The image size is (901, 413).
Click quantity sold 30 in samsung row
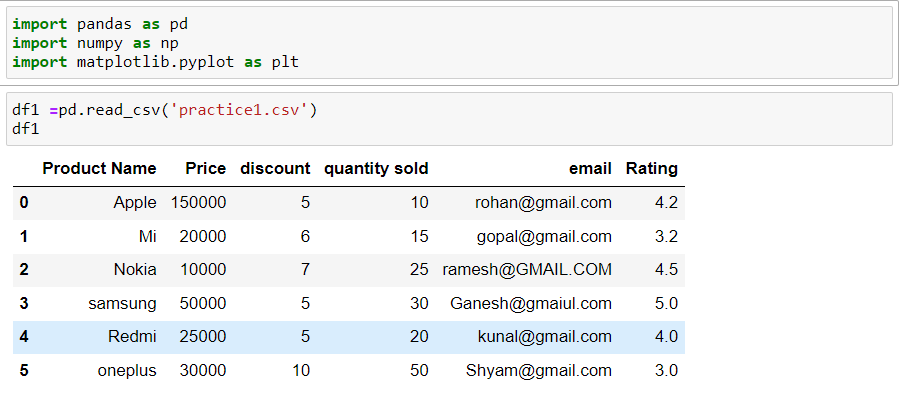419,303
